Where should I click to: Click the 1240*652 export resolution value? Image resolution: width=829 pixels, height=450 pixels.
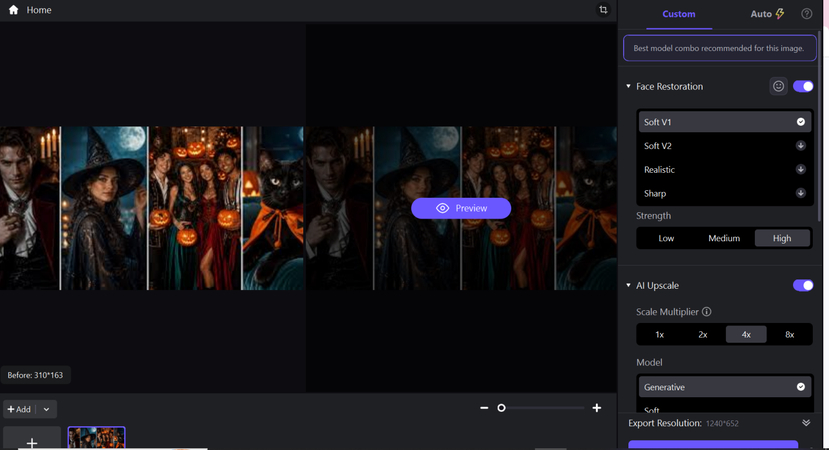pos(722,424)
